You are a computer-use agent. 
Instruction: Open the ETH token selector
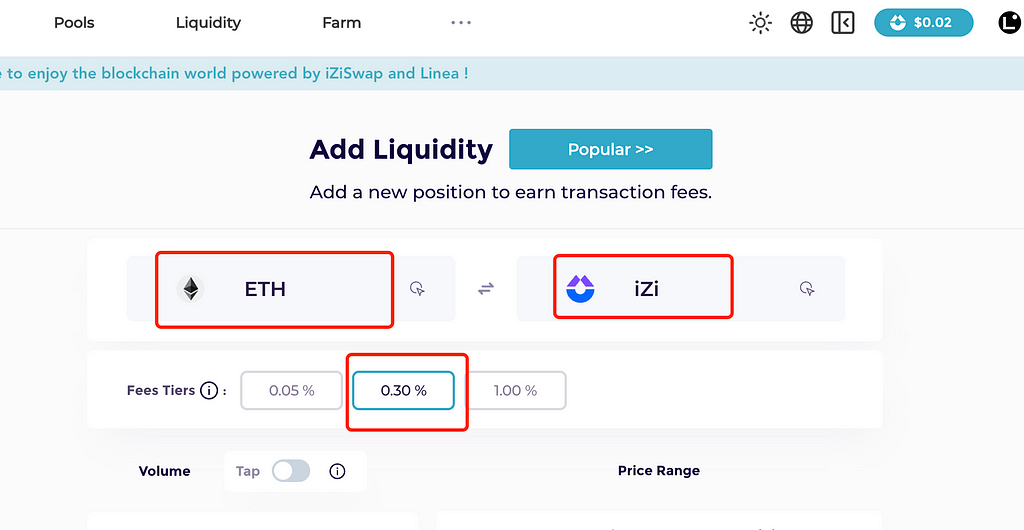pyautogui.click(x=274, y=289)
